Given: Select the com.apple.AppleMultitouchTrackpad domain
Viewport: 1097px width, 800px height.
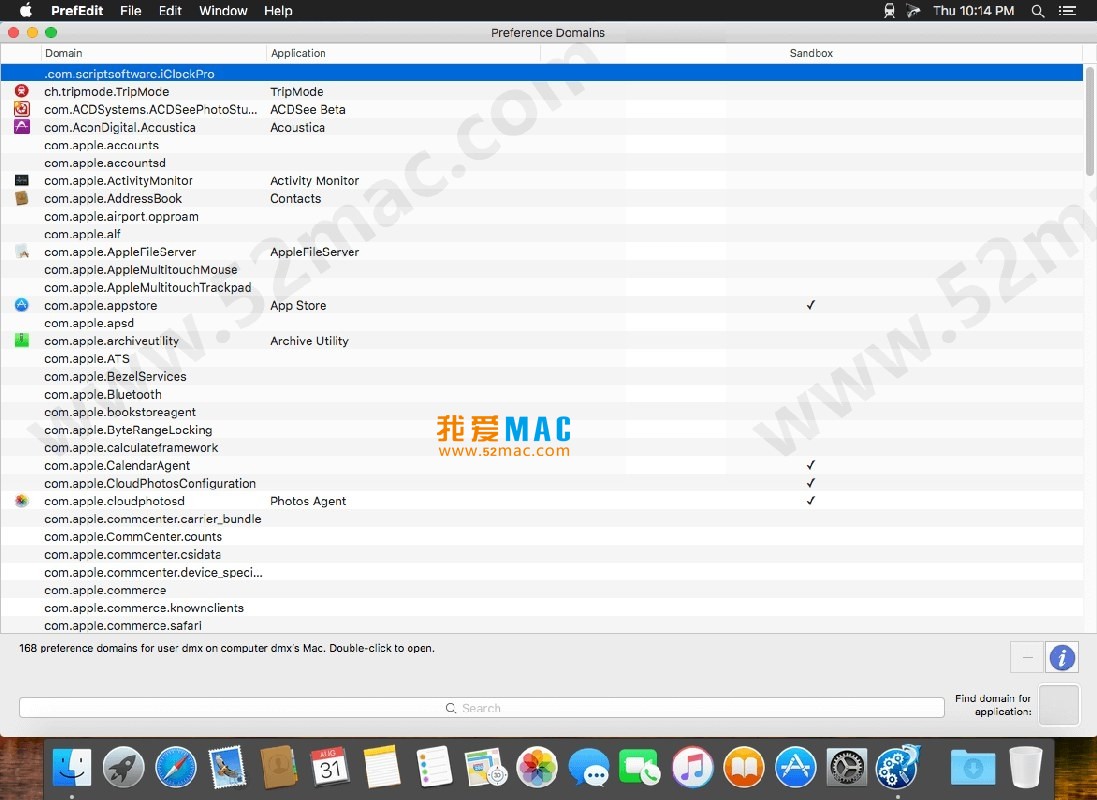Looking at the screenshot, I should 542,287.
